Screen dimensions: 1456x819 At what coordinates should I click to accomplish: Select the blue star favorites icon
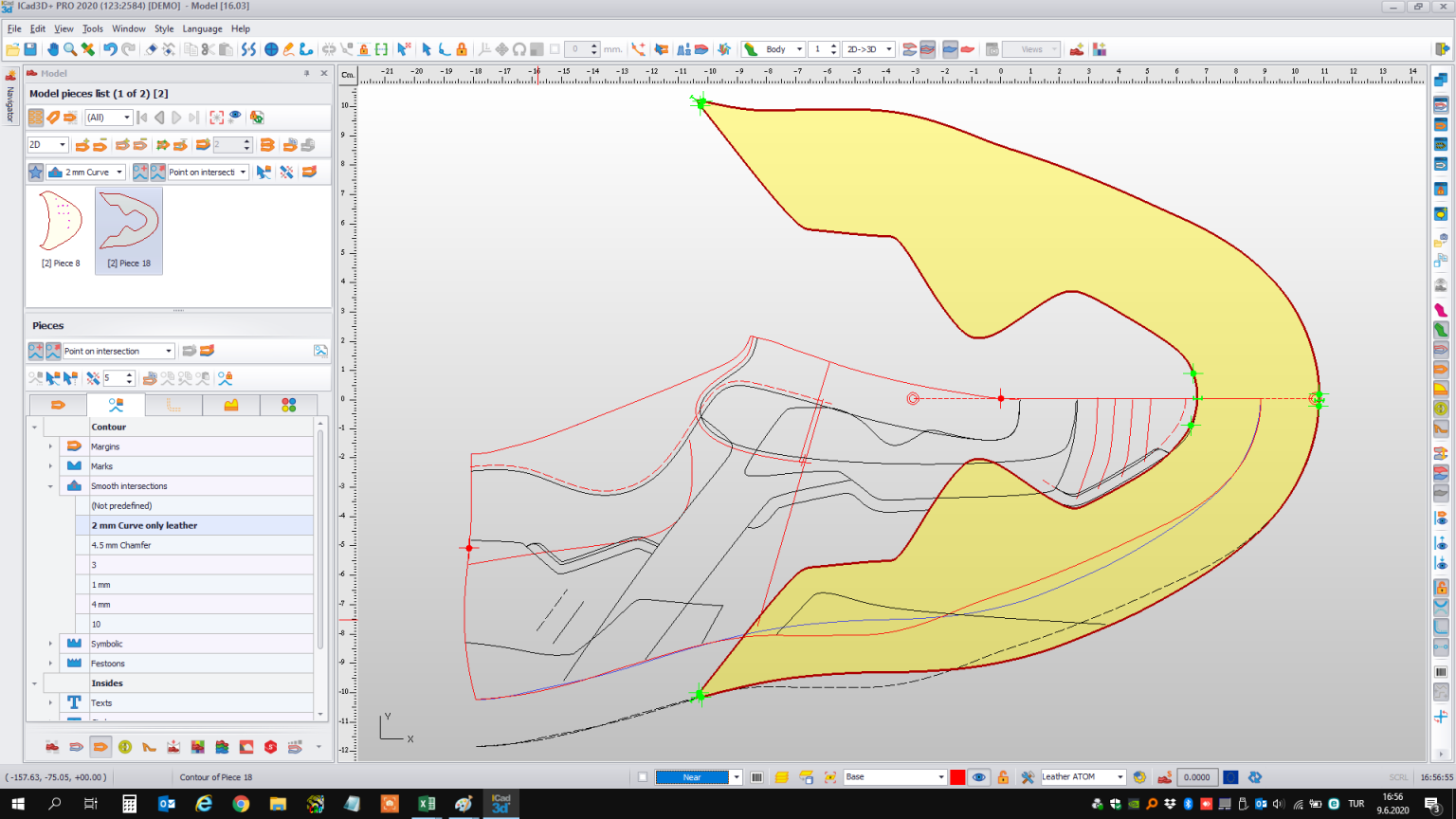35,172
